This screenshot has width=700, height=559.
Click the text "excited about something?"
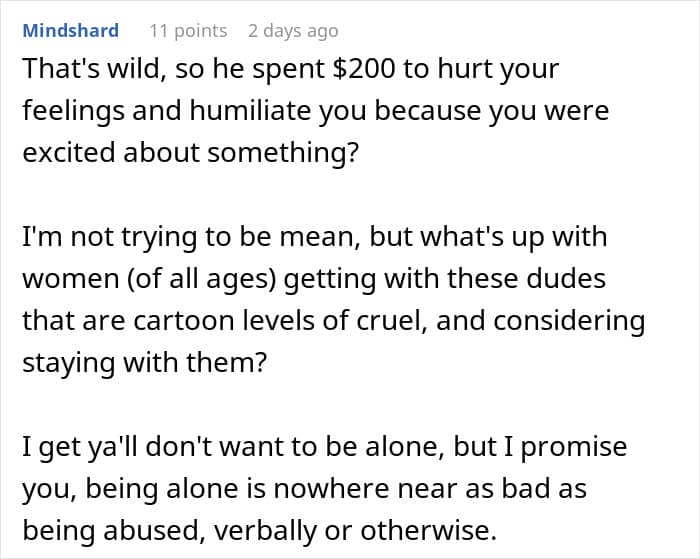pos(191,153)
